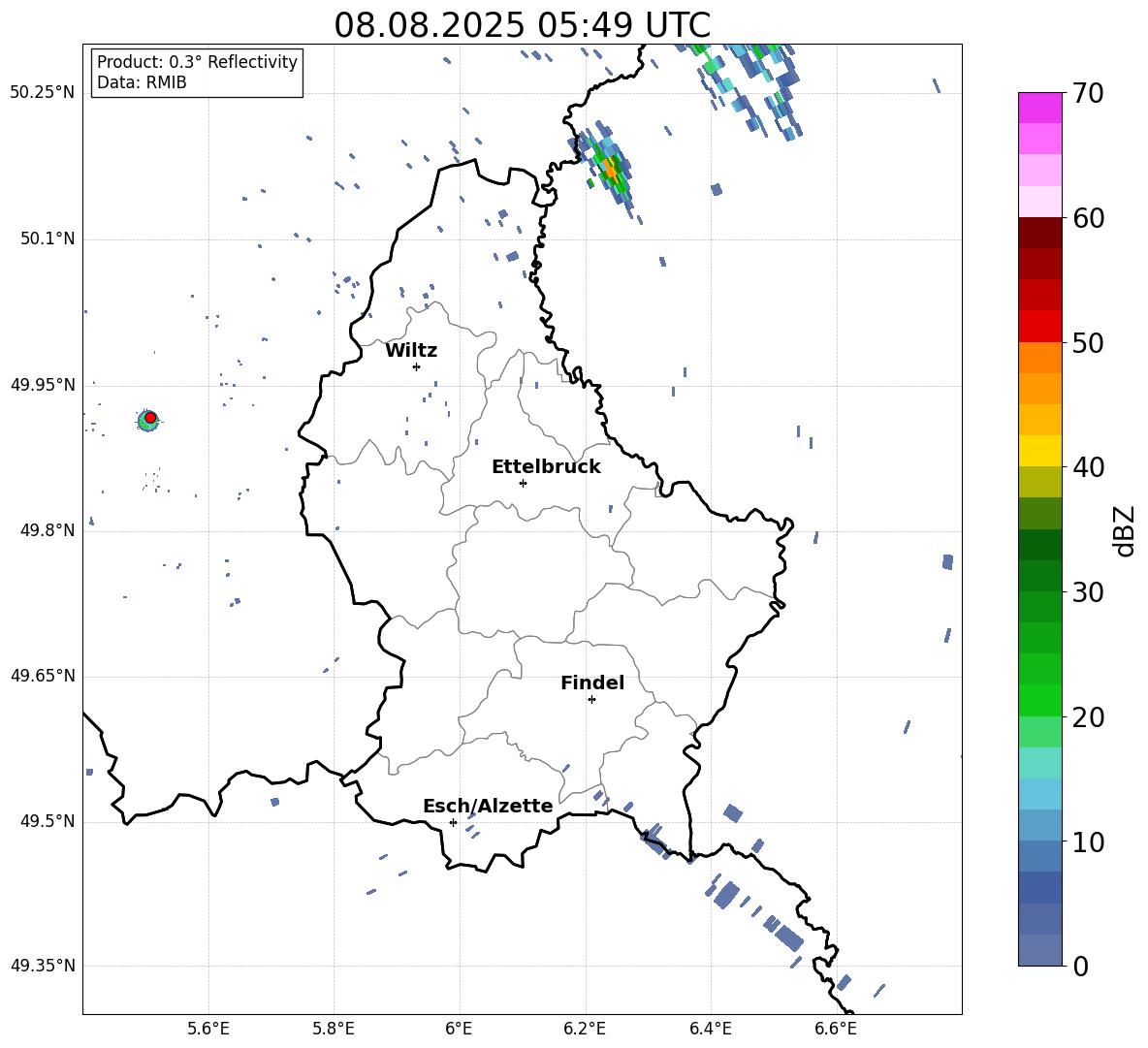The image size is (1148, 1048).
Task: Click the red dot radar marker
Action: pos(150,418)
